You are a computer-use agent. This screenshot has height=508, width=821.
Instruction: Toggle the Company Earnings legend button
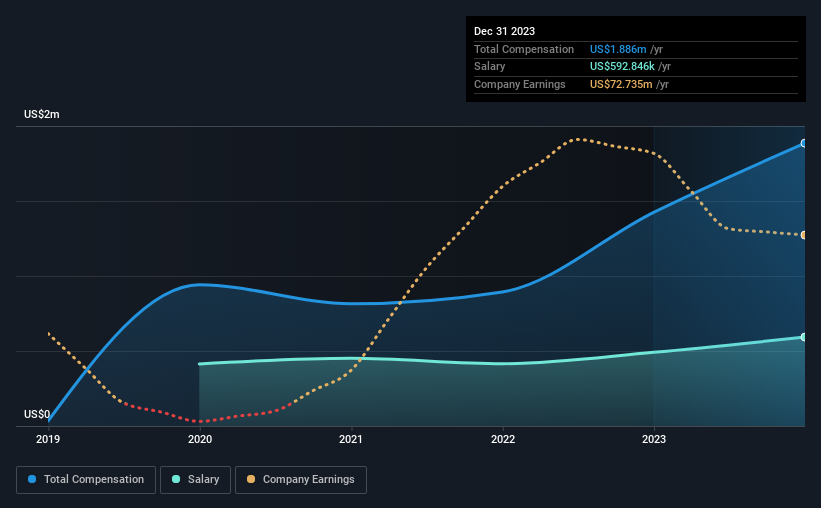point(301,480)
